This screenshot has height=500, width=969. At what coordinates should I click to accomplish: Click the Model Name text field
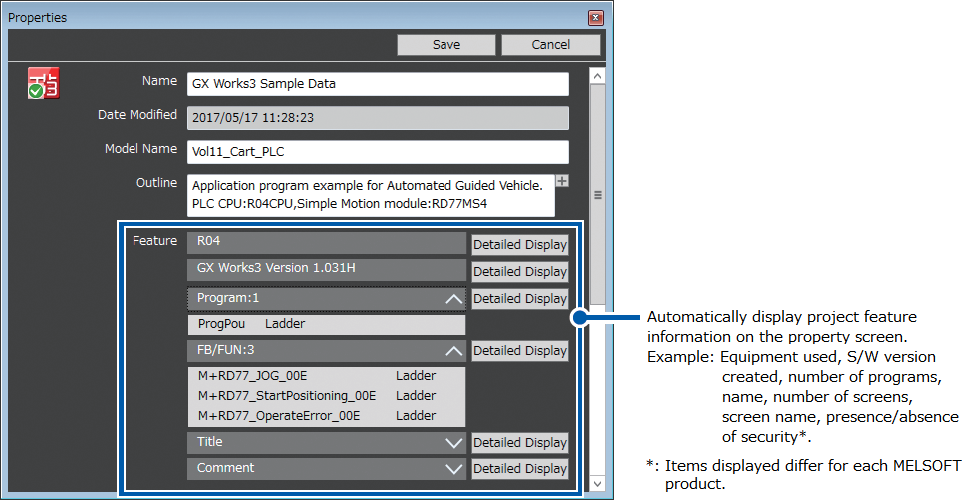pos(377,152)
